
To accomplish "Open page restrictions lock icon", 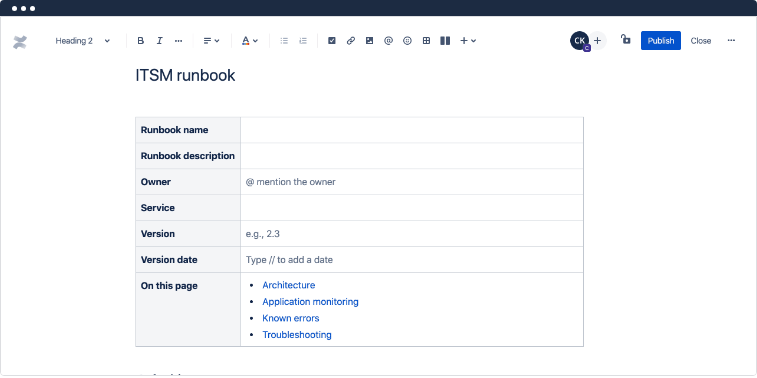I will pos(626,40).
